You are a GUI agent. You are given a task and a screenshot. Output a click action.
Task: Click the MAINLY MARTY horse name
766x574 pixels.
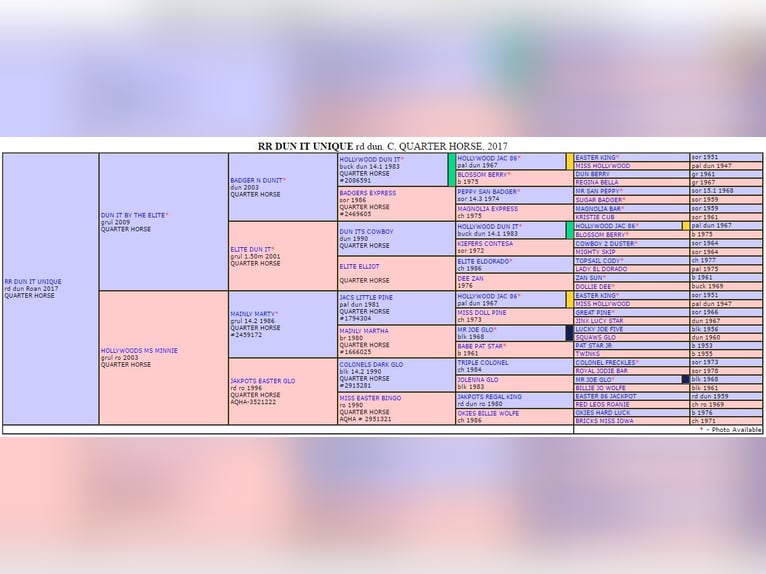[x=253, y=313]
